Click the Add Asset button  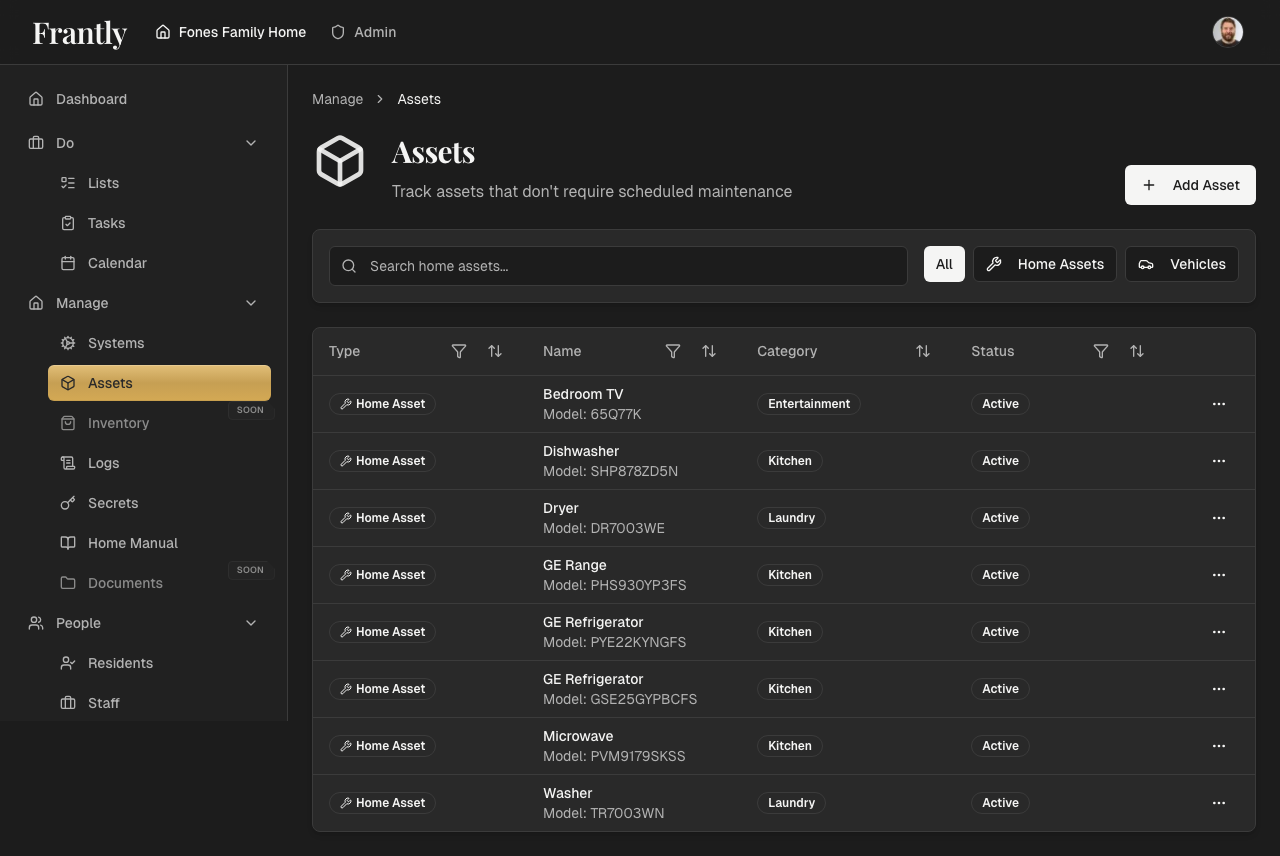[x=1190, y=185]
